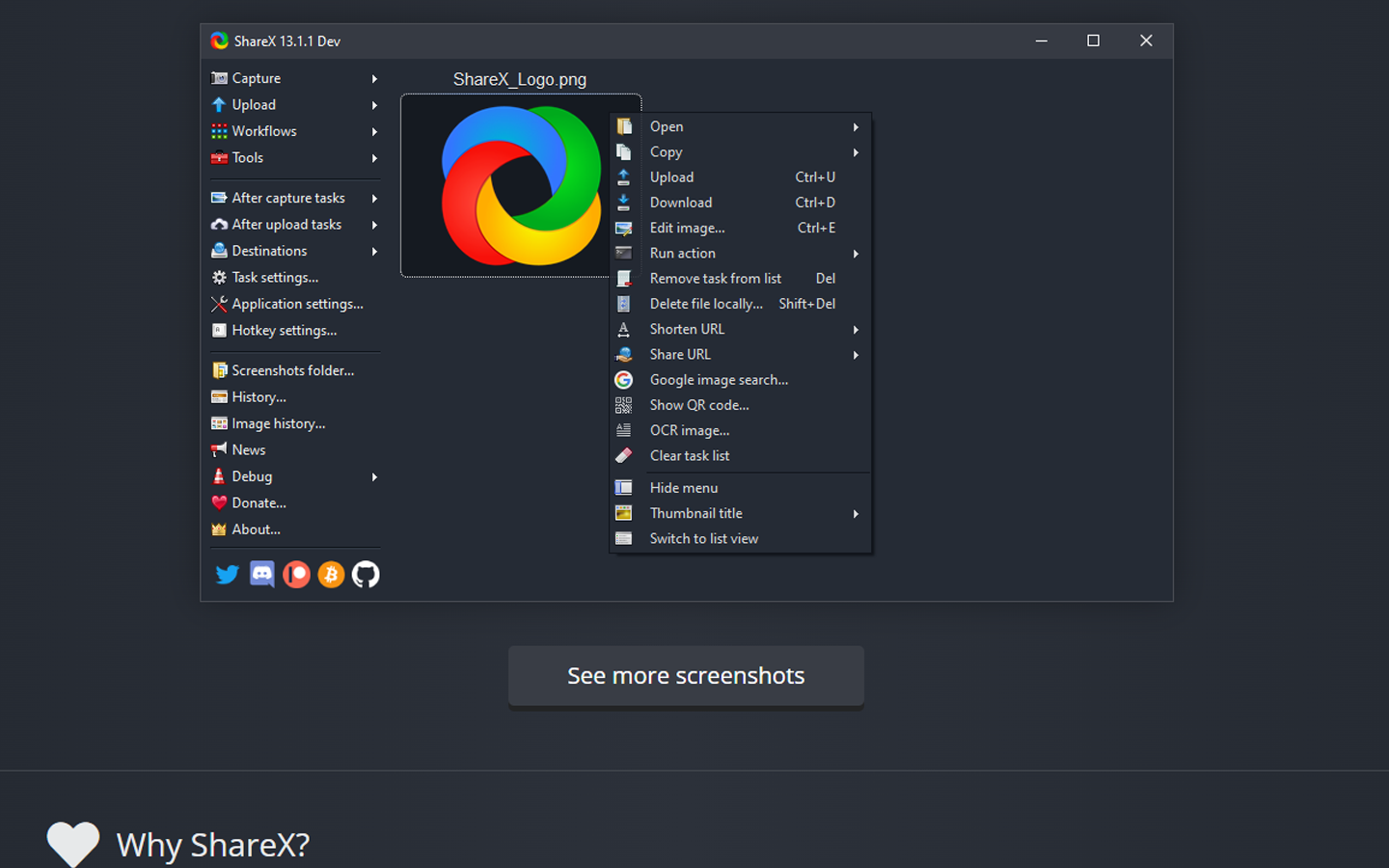This screenshot has height=868, width=1389.
Task: Click the Image history icon
Action: (219, 423)
